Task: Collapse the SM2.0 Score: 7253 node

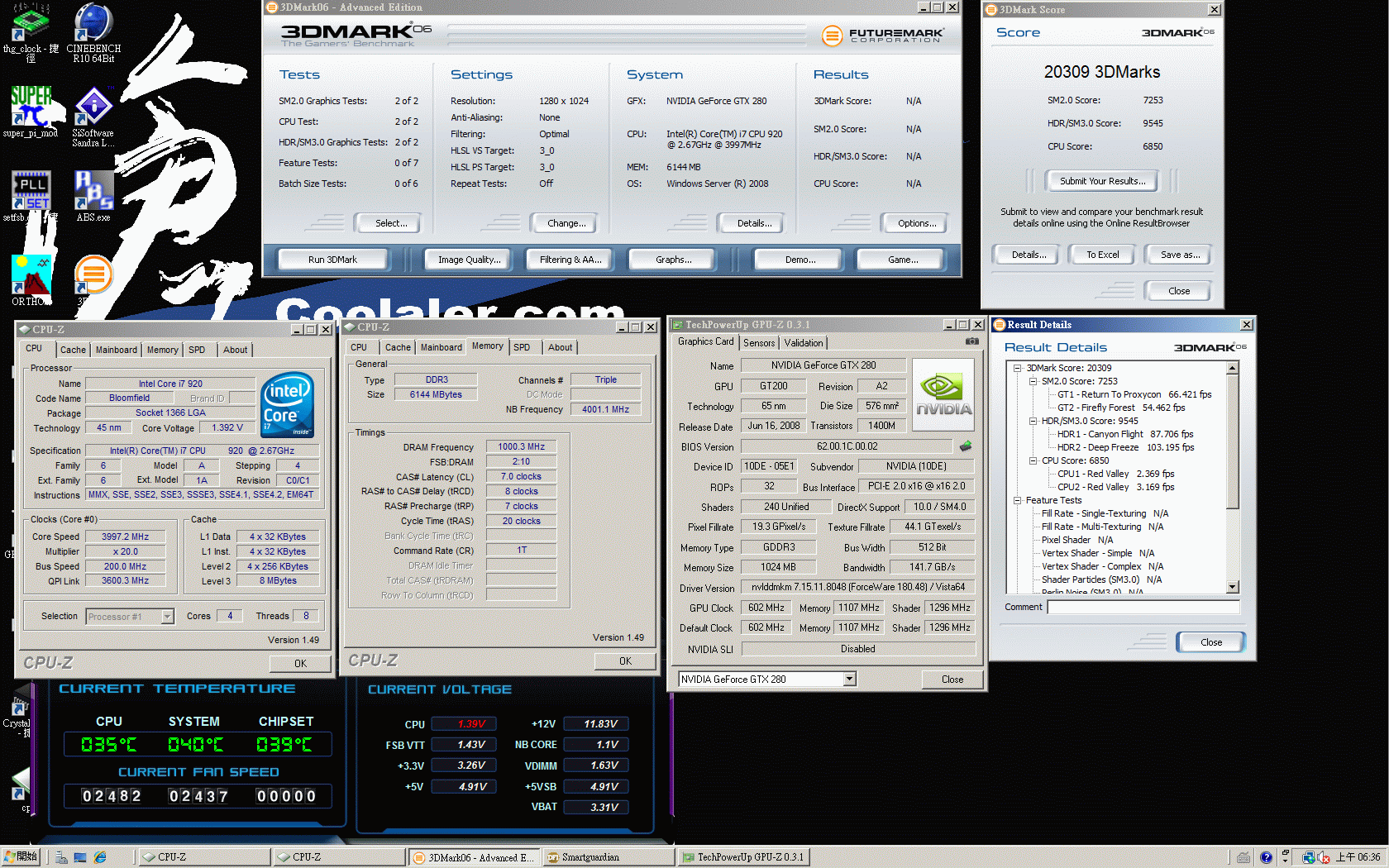Action: (x=1033, y=381)
